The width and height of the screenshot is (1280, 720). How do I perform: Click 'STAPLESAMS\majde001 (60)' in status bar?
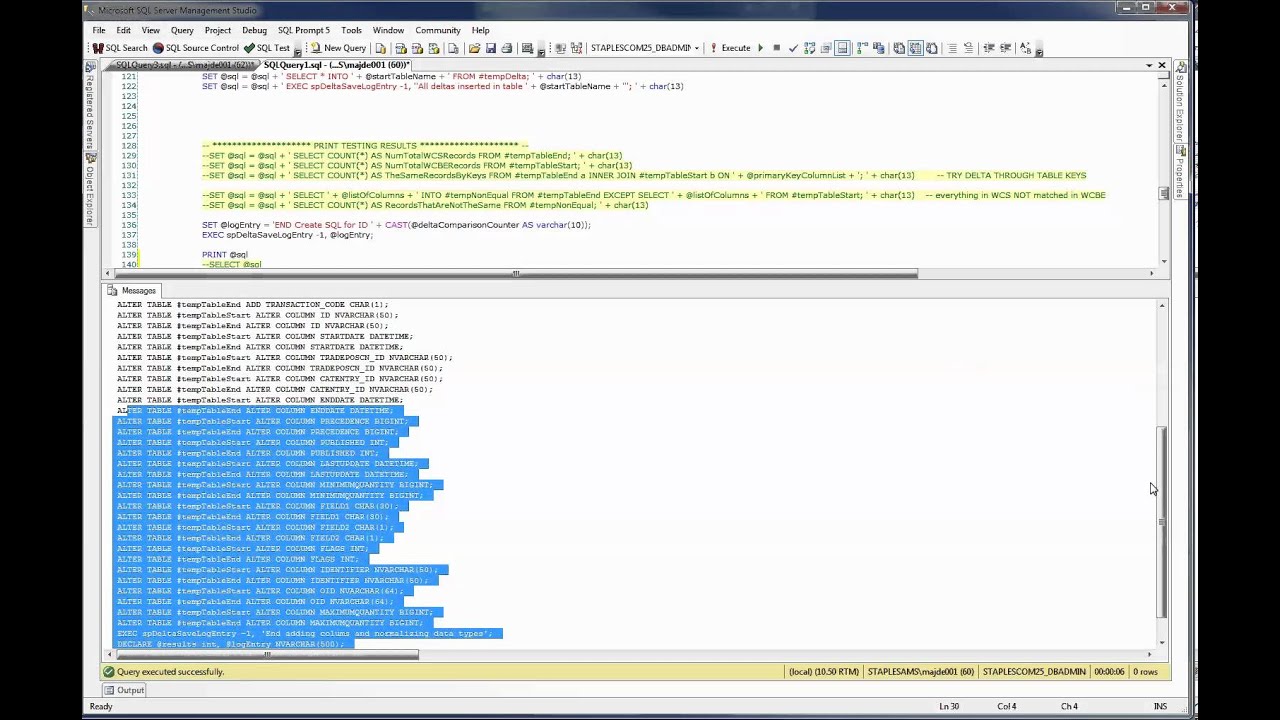[x=920, y=672]
